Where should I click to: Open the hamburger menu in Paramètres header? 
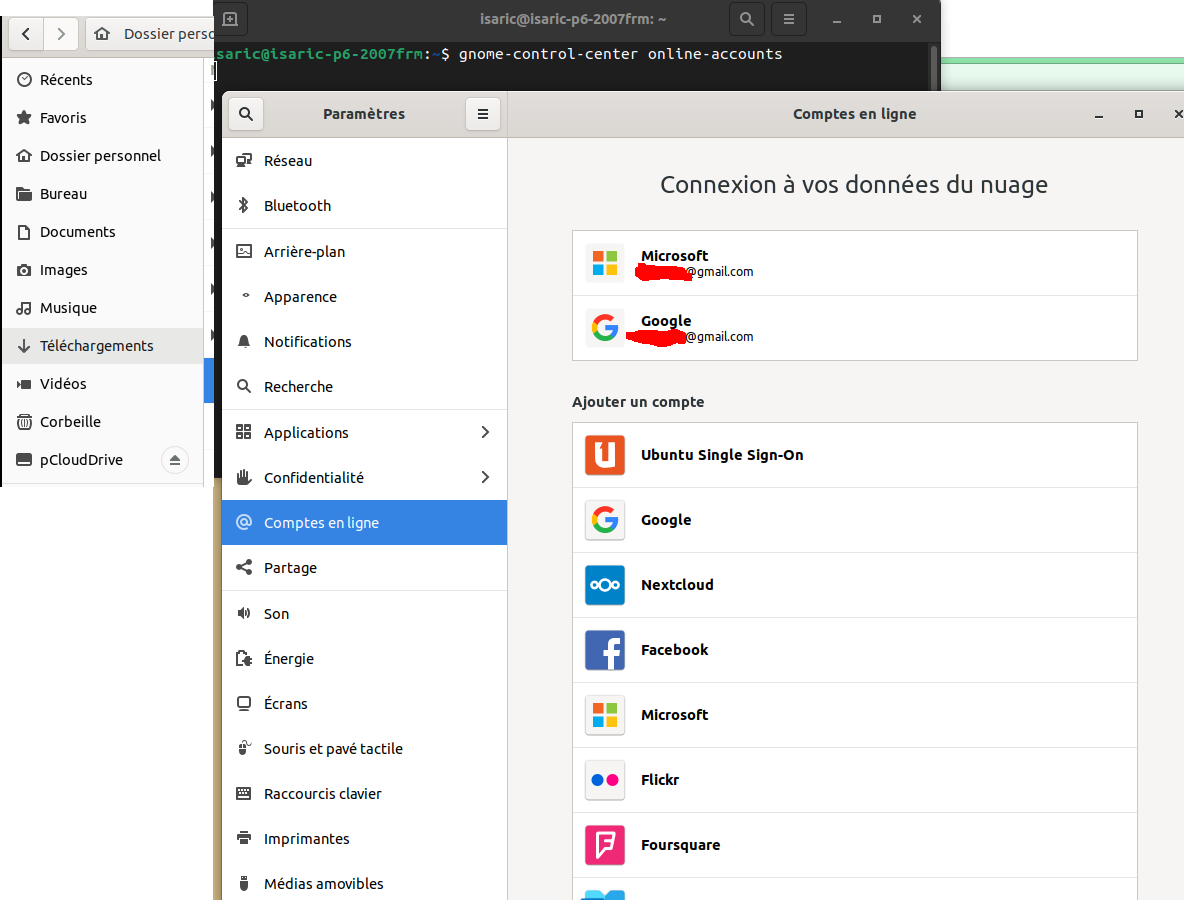483,114
